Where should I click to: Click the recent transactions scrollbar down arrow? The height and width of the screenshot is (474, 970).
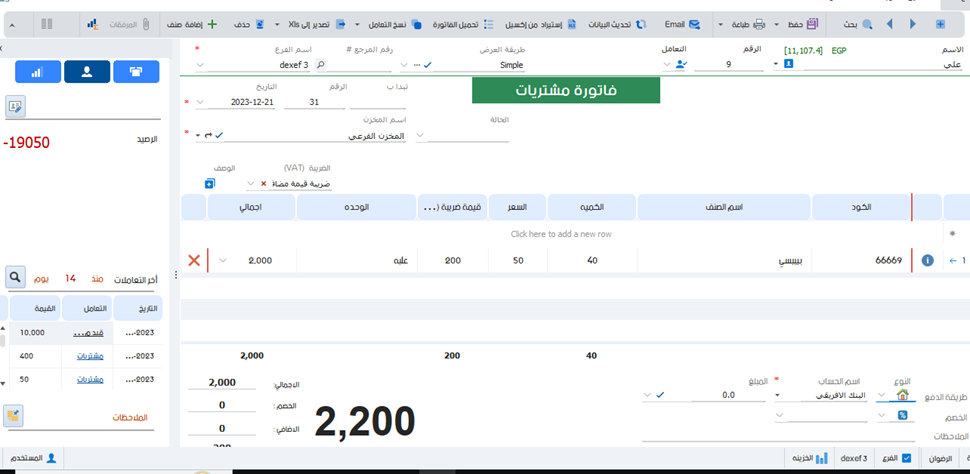(x=3, y=384)
